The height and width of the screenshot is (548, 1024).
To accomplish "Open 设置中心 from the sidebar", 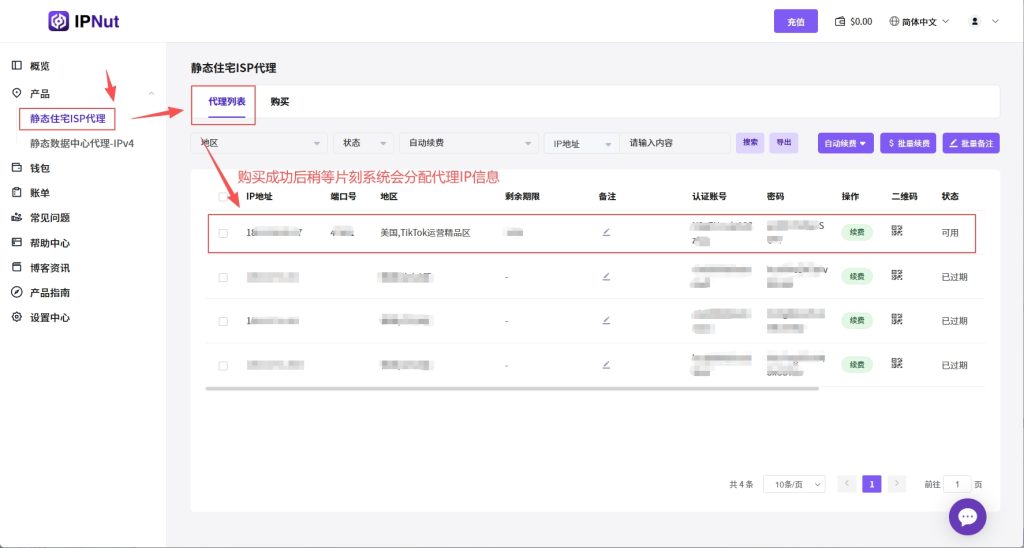I will [x=49, y=318].
